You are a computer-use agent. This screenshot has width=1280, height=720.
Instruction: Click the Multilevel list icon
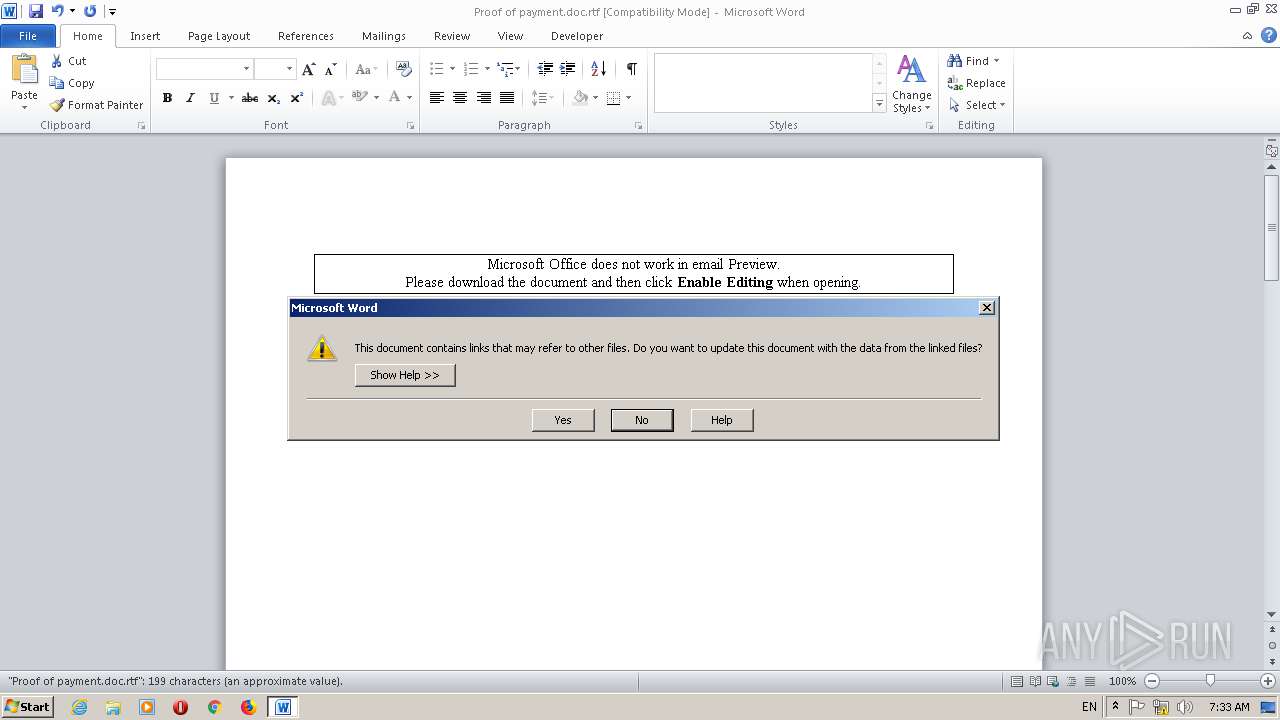click(506, 69)
